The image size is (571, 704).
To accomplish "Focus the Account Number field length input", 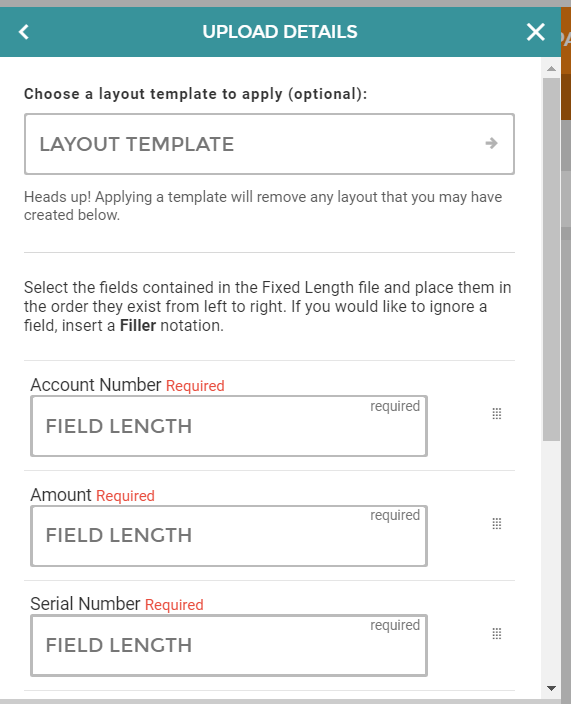I will pyautogui.click(x=229, y=426).
